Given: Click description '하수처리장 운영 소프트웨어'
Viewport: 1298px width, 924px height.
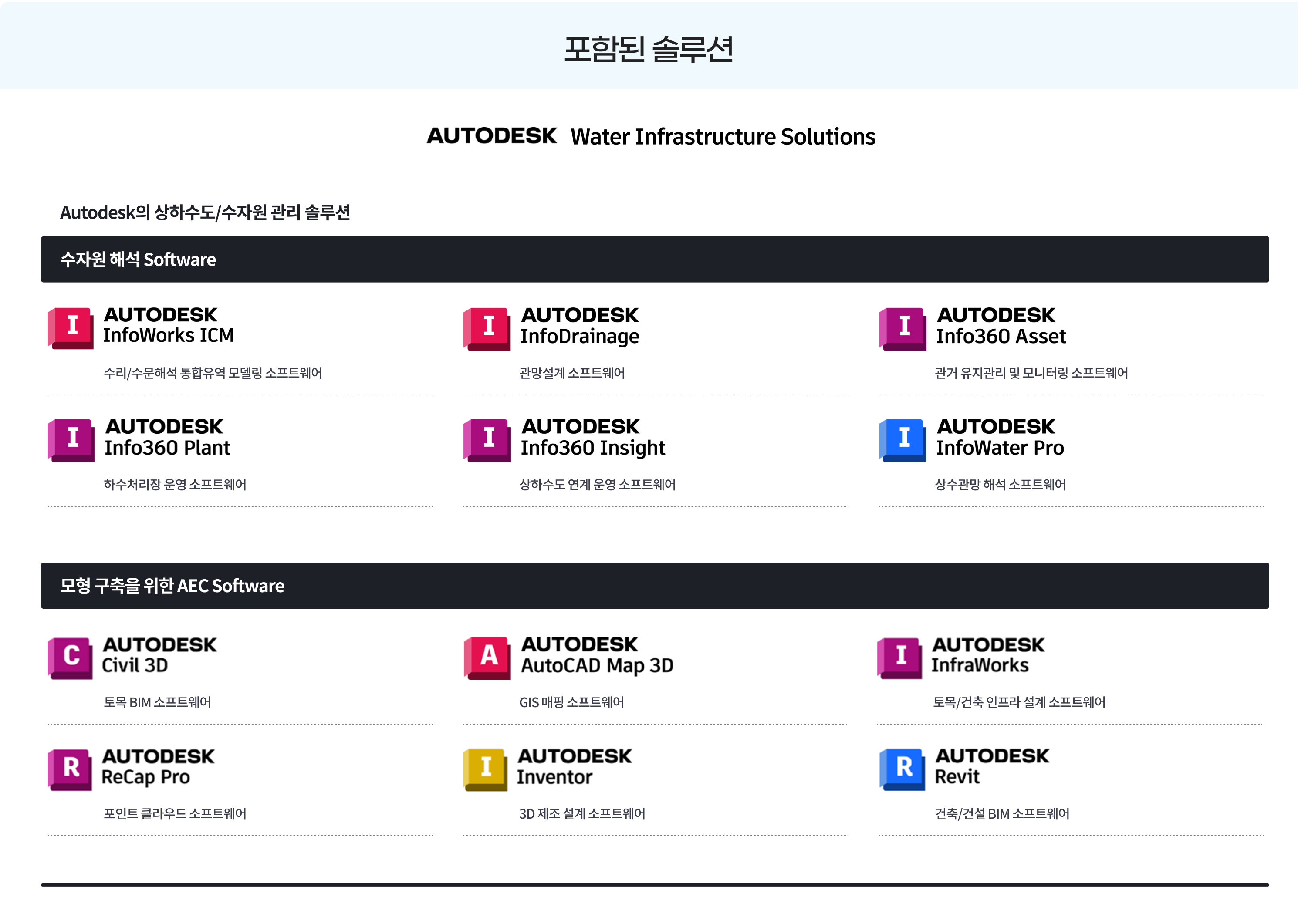Looking at the screenshot, I should pyautogui.click(x=175, y=484).
